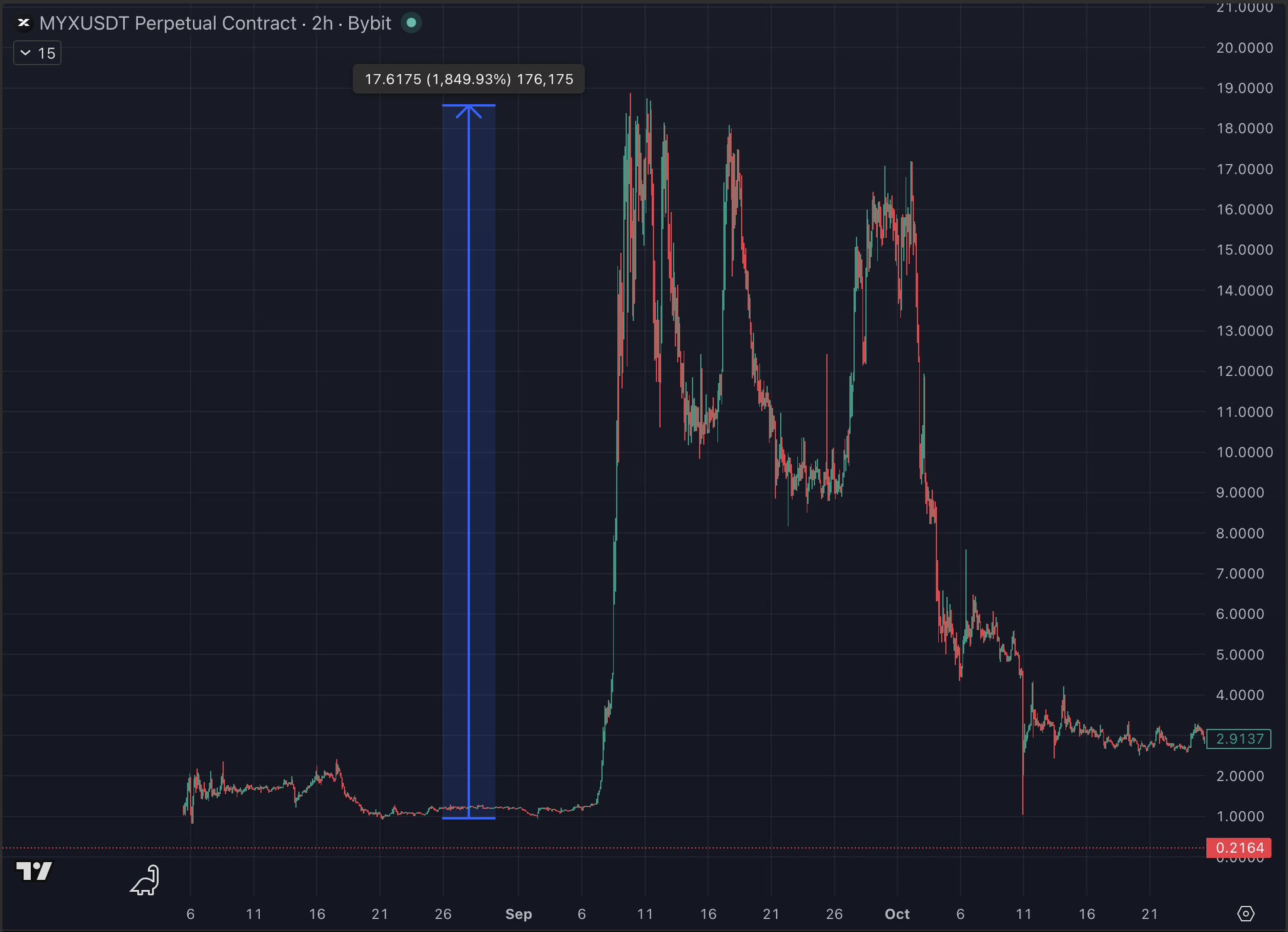Click the MYXUSDT Perpetual Contract title
Screen dimensions: 1288x932
[167, 23]
